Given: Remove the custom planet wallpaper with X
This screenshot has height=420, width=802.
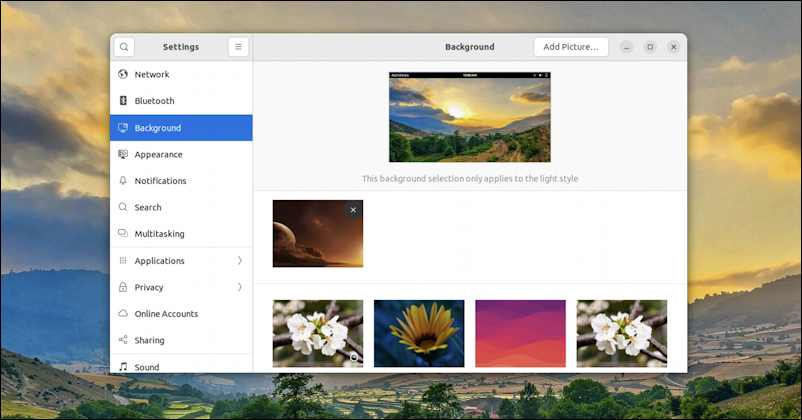Looking at the screenshot, I should coord(352,210).
